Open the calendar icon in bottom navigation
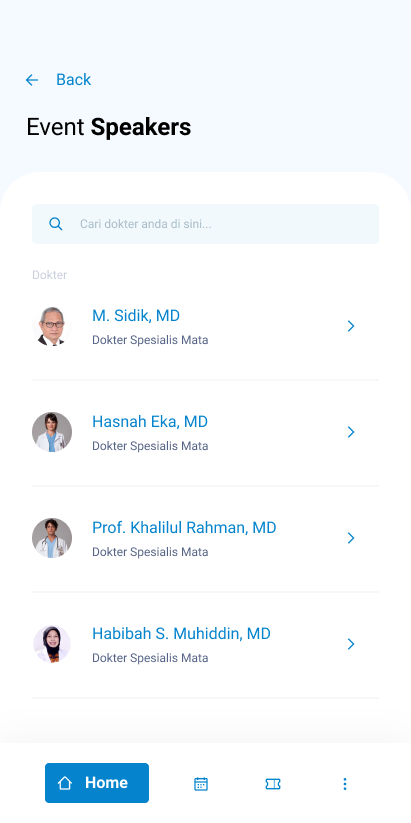This screenshot has height=823, width=411. click(201, 784)
